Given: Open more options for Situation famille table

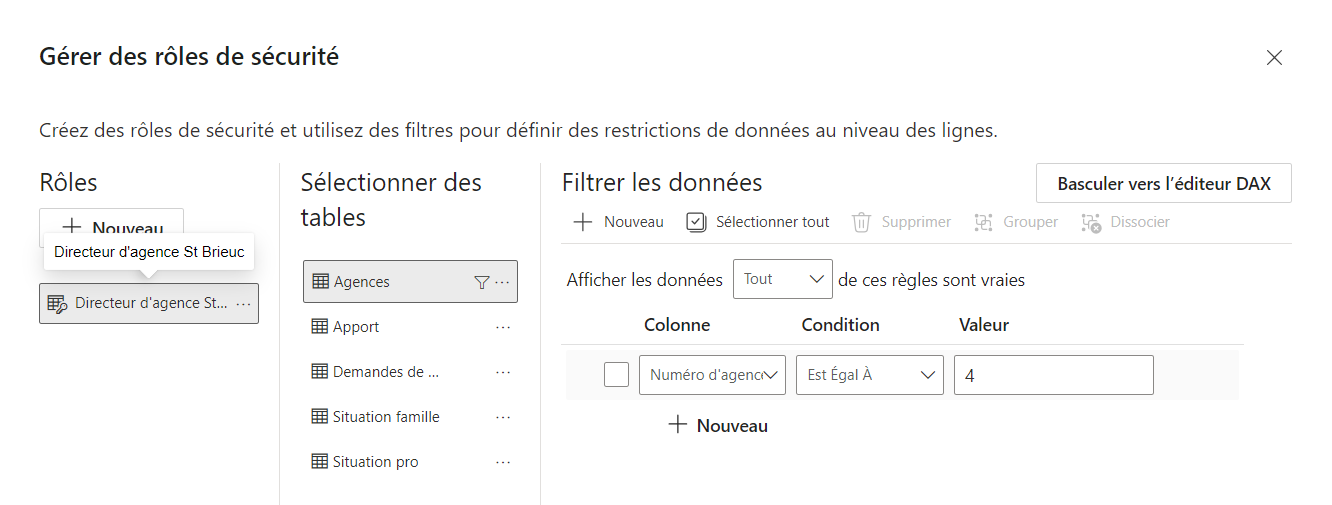Looking at the screenshot, I should [x=503, y=417].
